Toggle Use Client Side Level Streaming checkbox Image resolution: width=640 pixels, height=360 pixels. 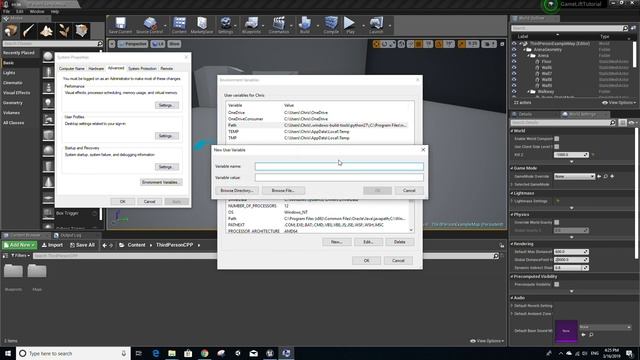click(556, 147)
